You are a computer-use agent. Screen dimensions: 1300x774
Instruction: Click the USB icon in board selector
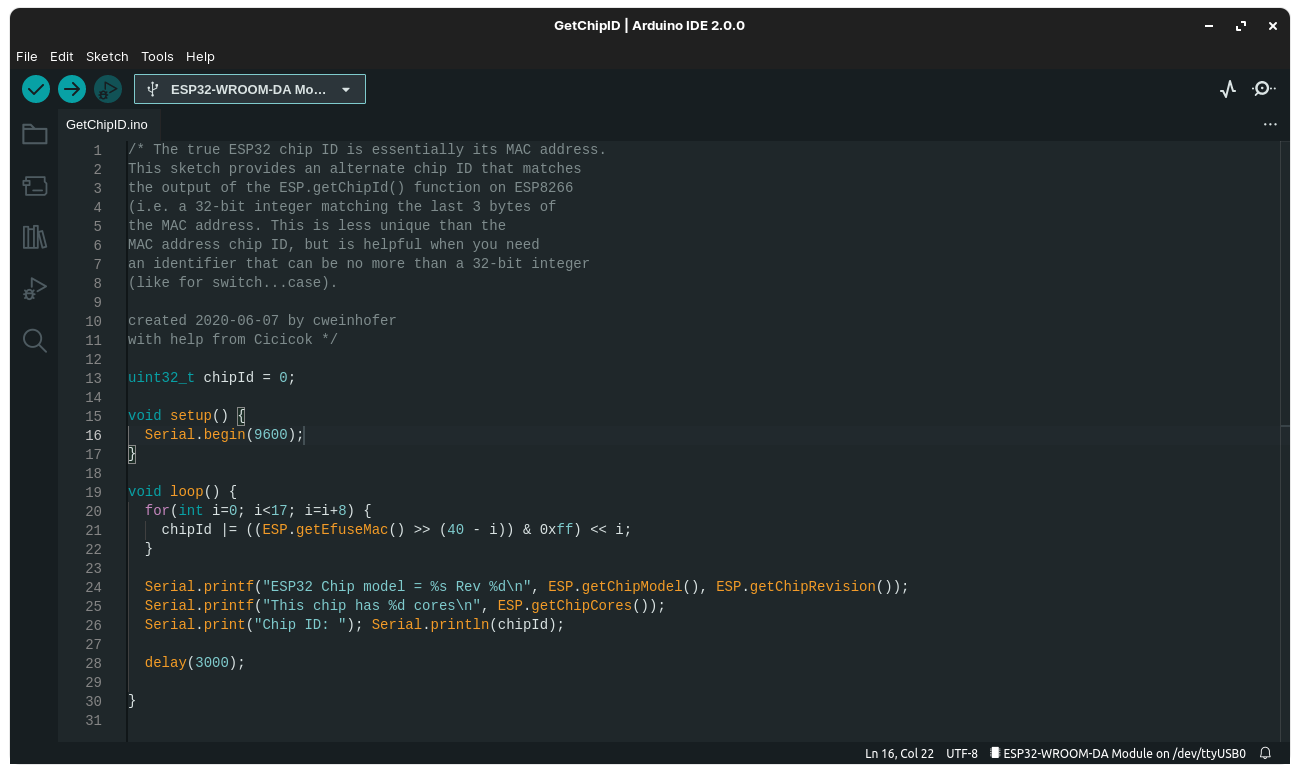click(152, 89)
